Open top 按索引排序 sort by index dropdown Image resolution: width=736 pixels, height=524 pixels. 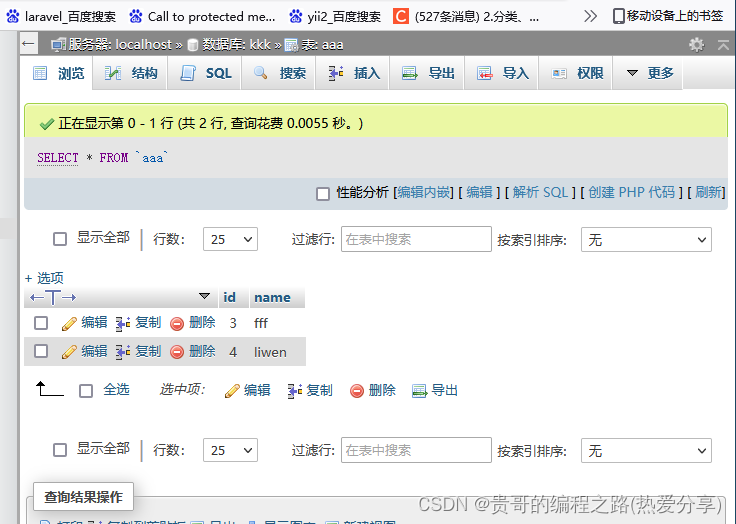646,239
